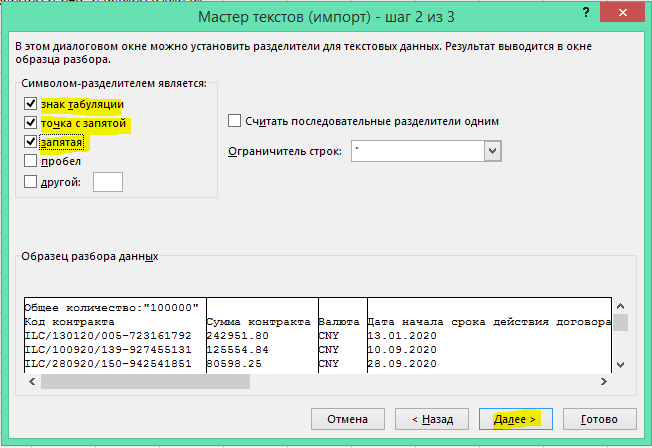The width and height of the screenshot is (652, 448).
Task: Check 'Считать последовательные разделители одним'
Action: [x=235, y=121]
